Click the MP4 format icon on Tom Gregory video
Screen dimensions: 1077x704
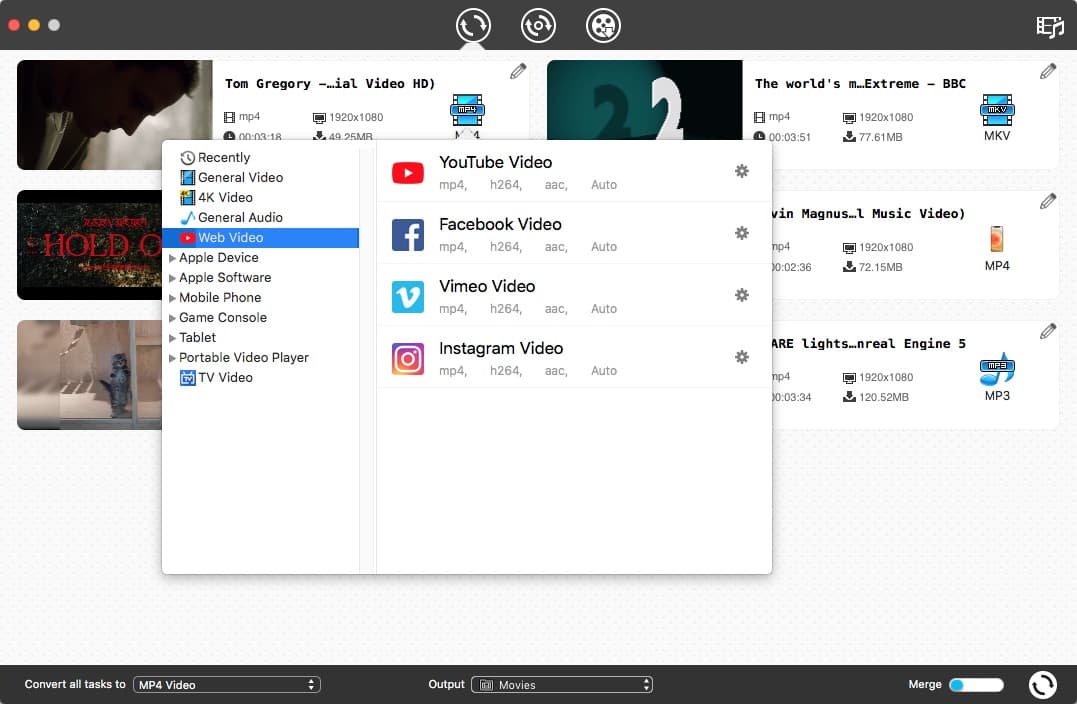(467, 110)
